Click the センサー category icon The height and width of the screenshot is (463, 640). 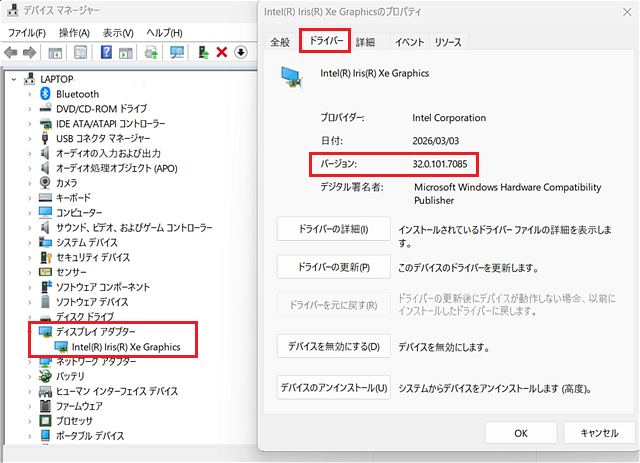pos(45,272)
